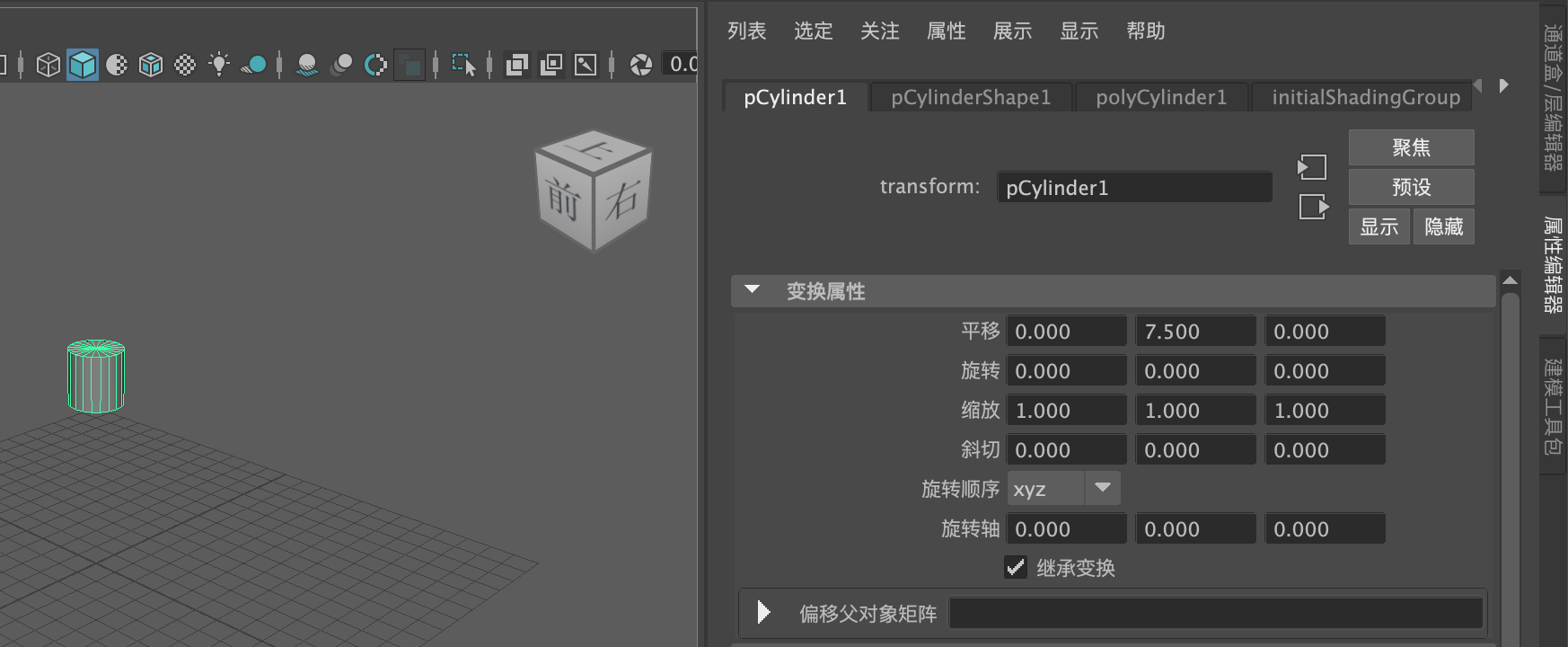Image resolution: width=1568 pixels, height=647 pixels.
Task: Click 平移 Y field showing 7.500
Action: click(x=1196, y=331)
